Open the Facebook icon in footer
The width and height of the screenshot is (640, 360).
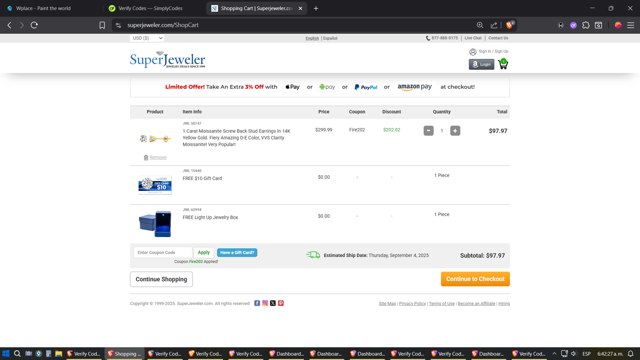pyautogui.click(x=257, y=303)
